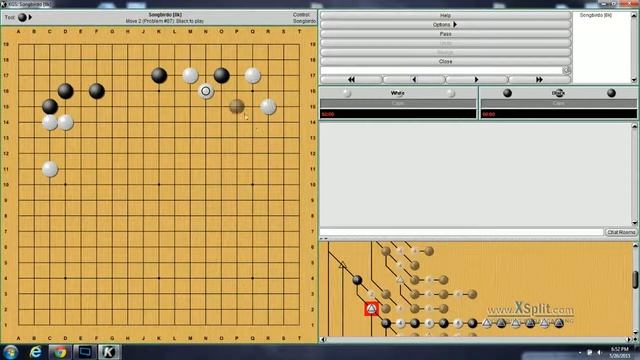Open the monitor app on taskbar

tap(85, 352)
